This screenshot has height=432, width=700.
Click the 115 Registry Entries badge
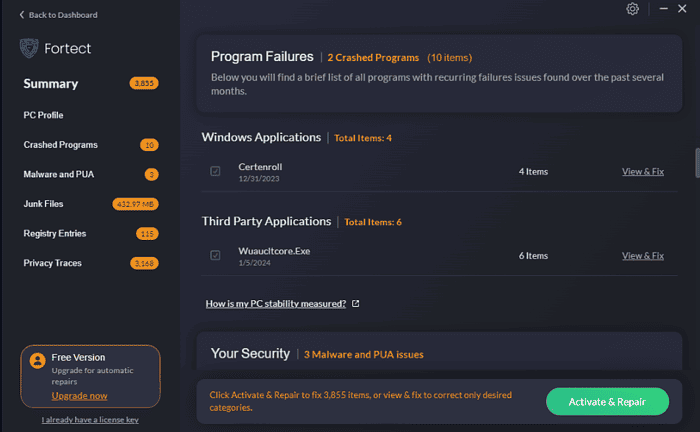tap(147, 233)
